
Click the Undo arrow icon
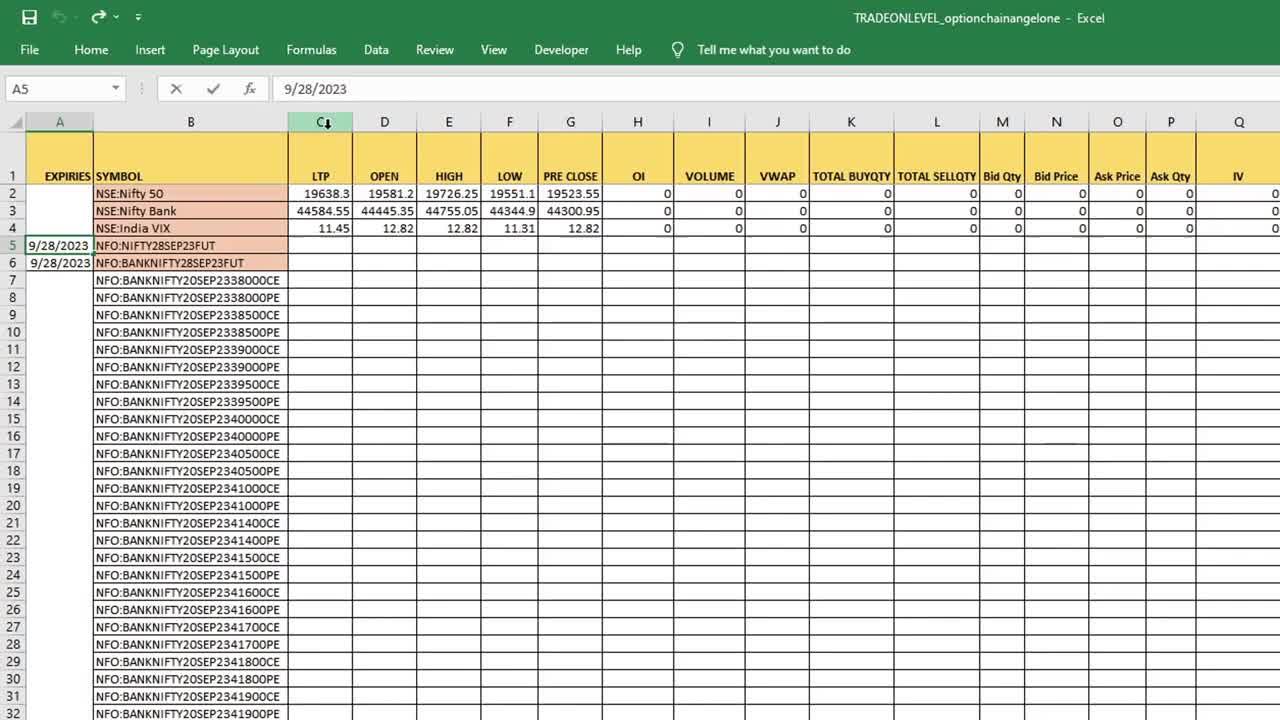pyautogui.click(x=60, y=17)
